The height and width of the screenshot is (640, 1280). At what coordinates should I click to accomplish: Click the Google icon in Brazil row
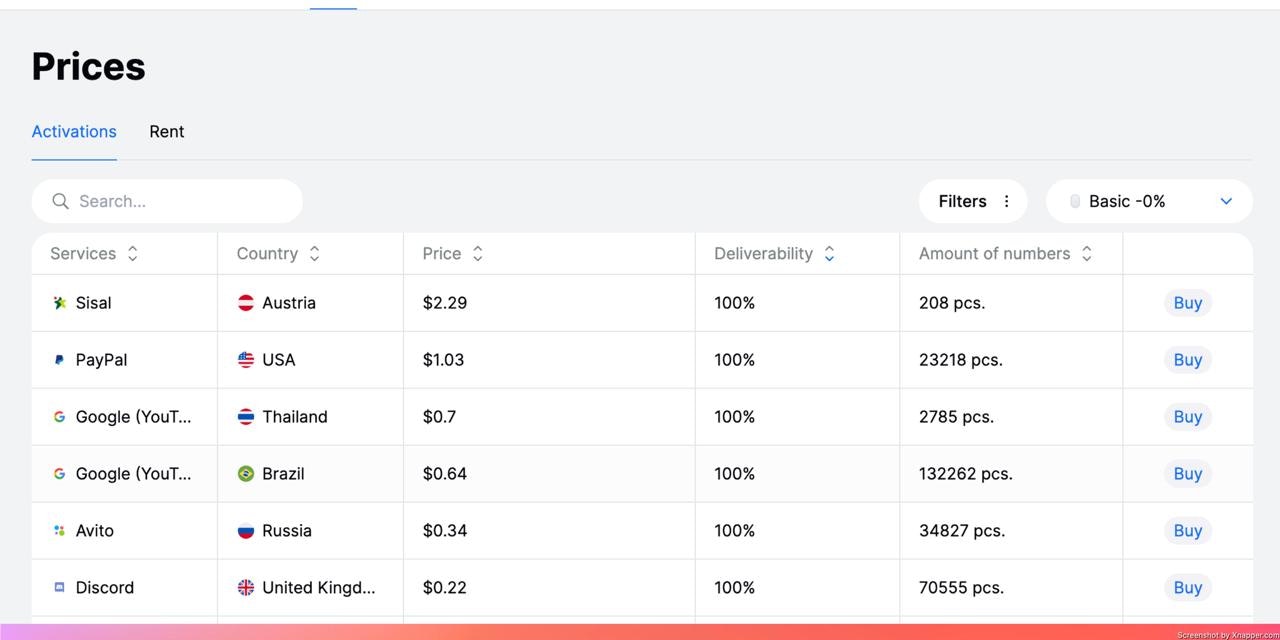point(59,474)
